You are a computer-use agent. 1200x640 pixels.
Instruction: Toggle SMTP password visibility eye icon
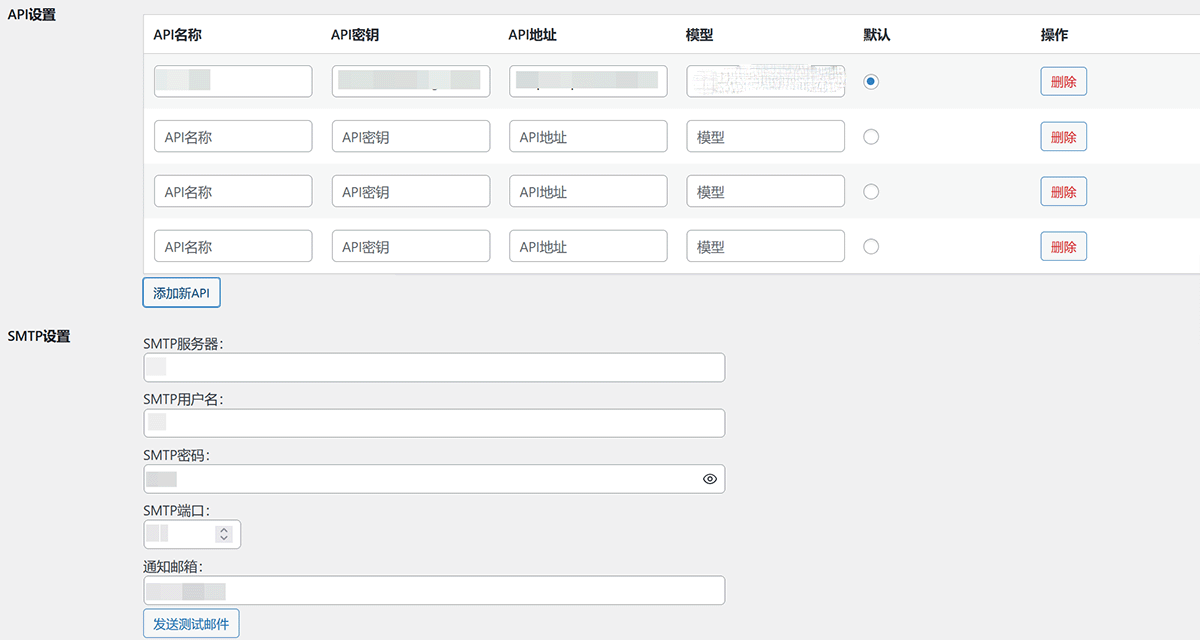[710, 479]
